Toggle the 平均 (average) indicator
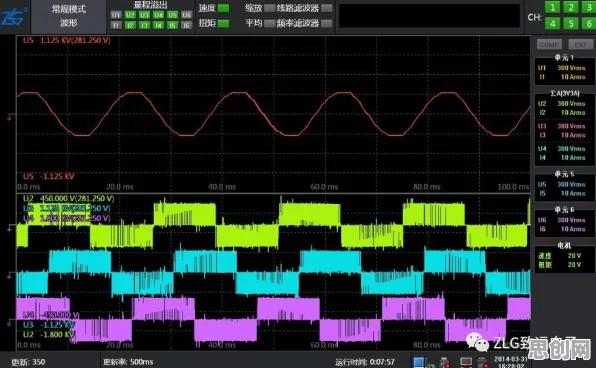This screenshot has height=368, width=596. [x=269, y=24]
